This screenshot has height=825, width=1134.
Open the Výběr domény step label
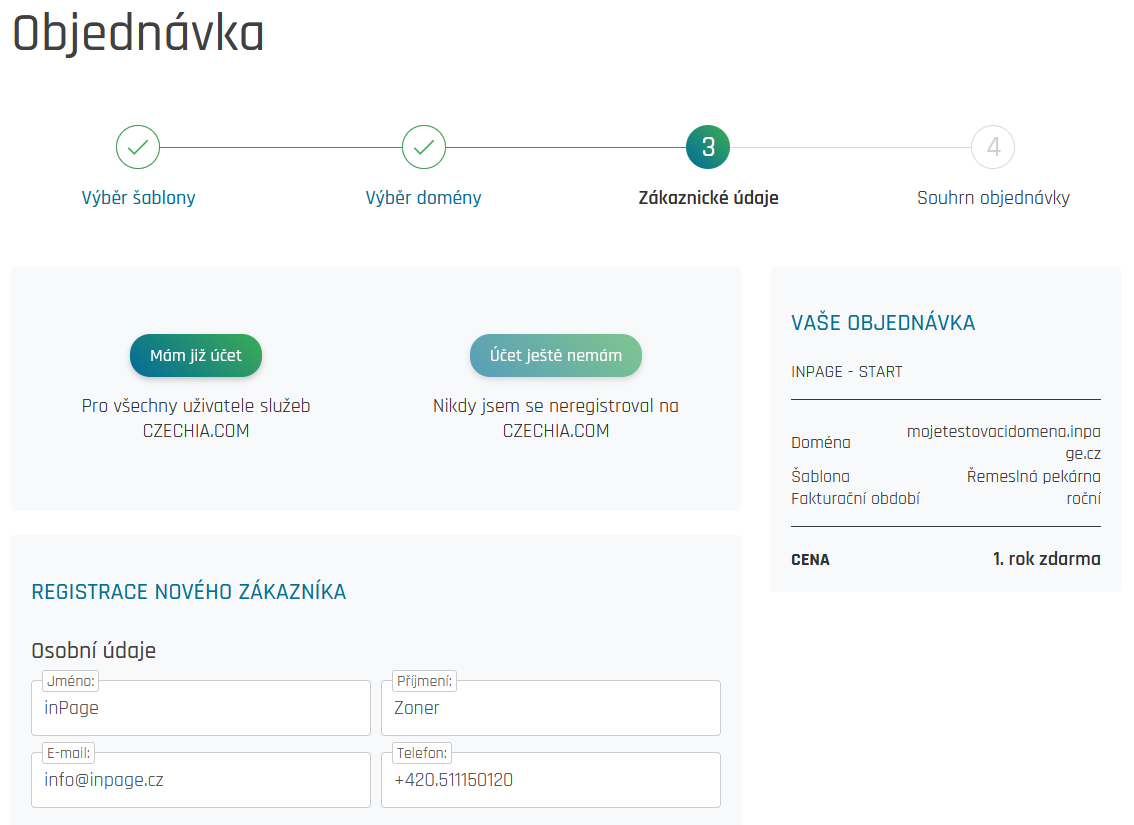[x=423, y=198]
